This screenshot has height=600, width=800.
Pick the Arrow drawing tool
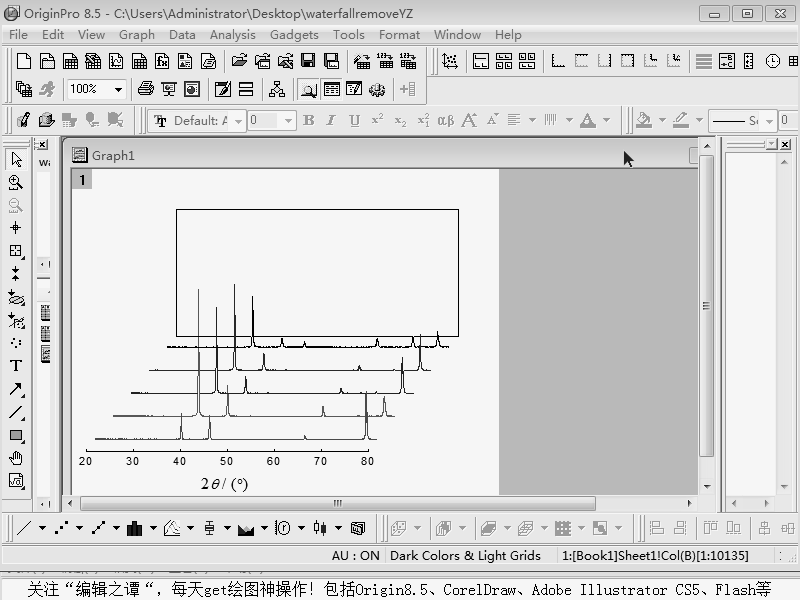point(16,390)
